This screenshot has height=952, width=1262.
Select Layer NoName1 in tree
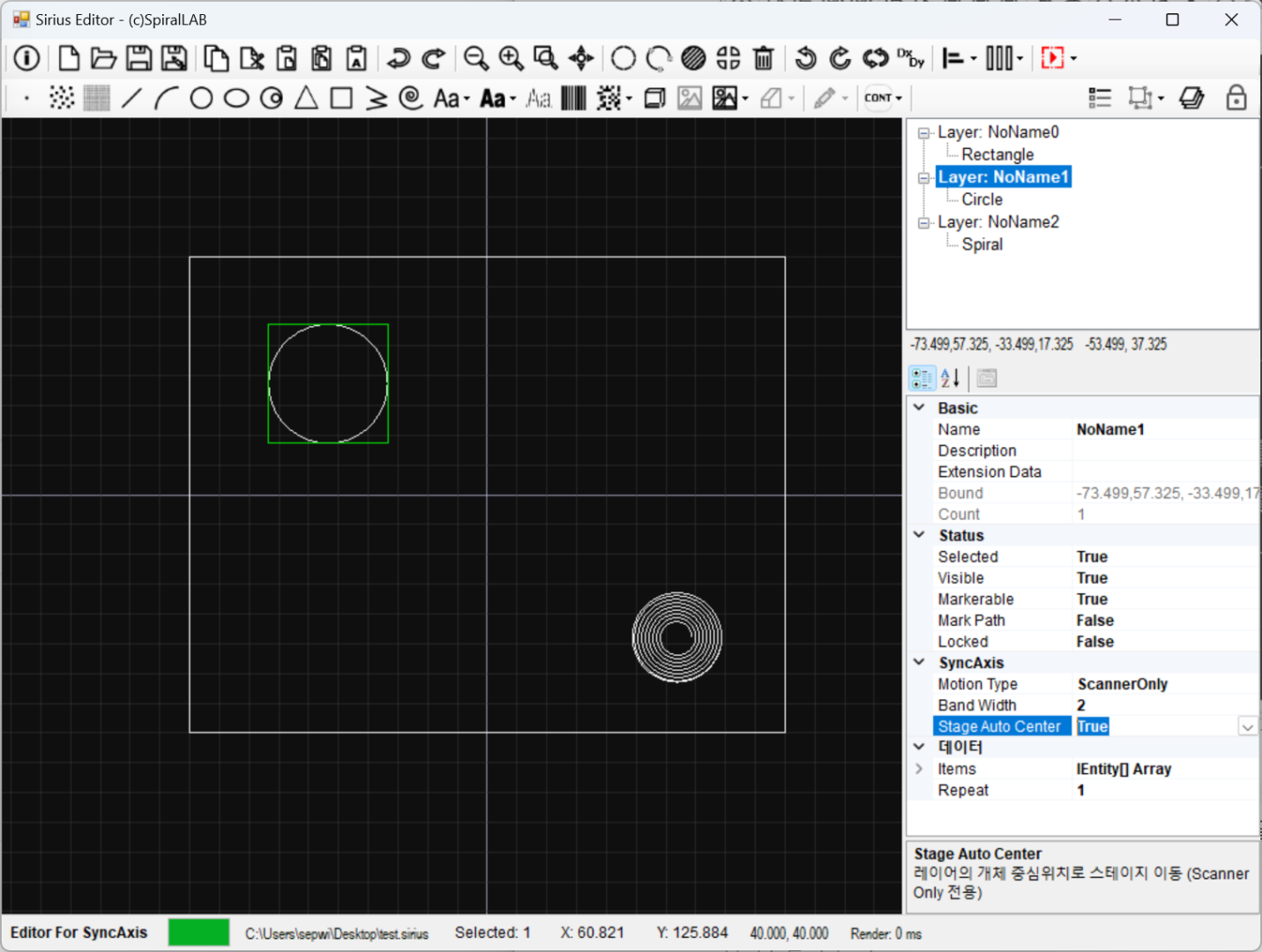pyautogui.click(x=1003, y=177)
